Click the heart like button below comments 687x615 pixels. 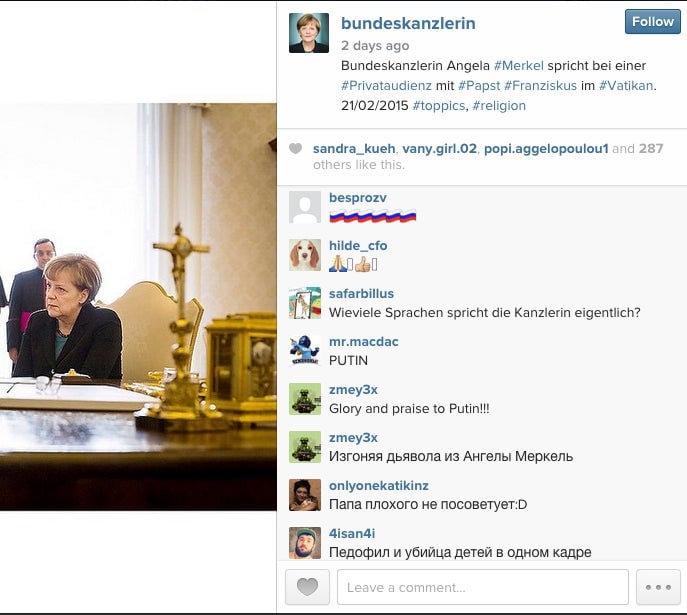tap(307, 587)
